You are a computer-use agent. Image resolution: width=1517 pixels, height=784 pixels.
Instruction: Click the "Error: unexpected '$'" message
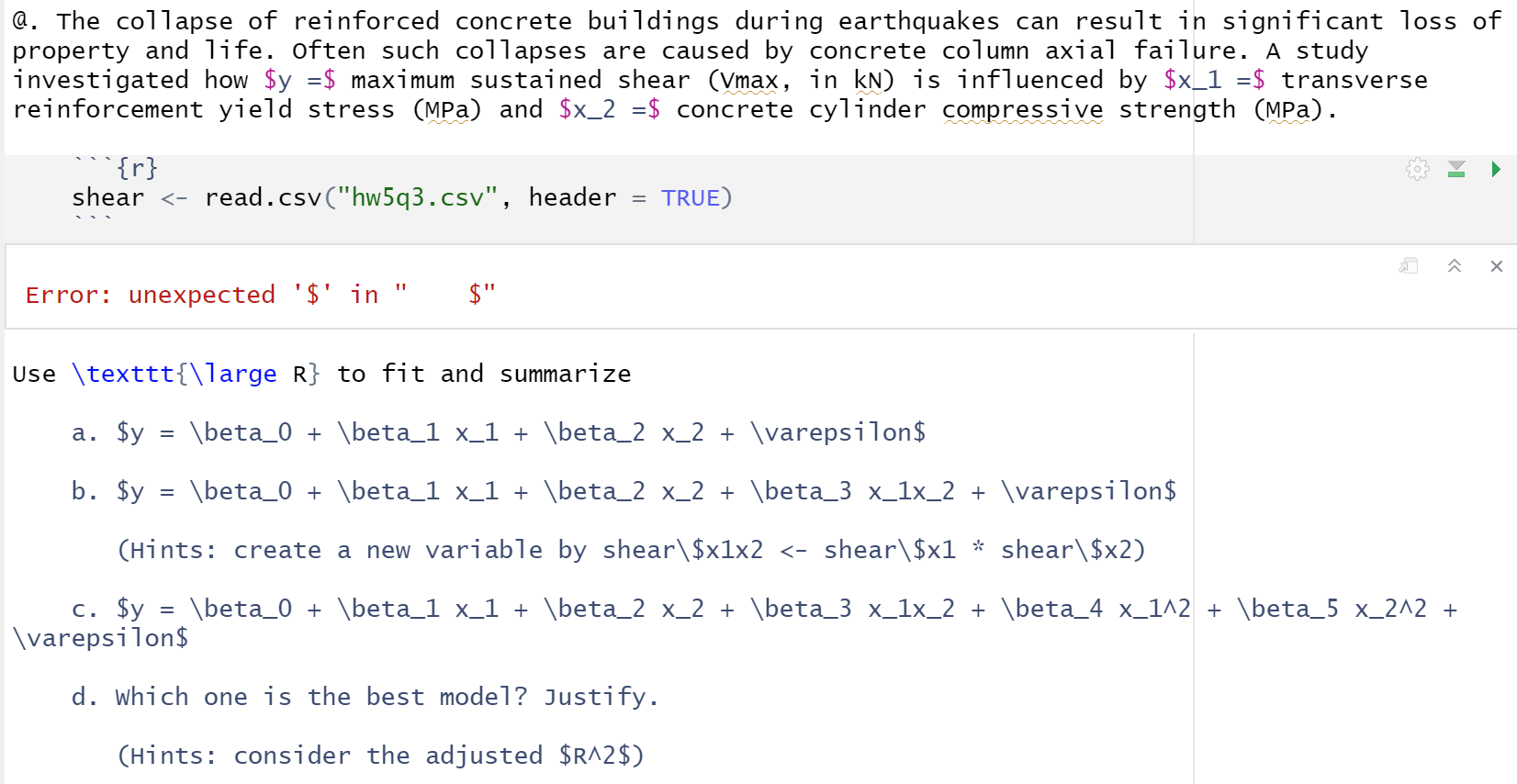261,295
